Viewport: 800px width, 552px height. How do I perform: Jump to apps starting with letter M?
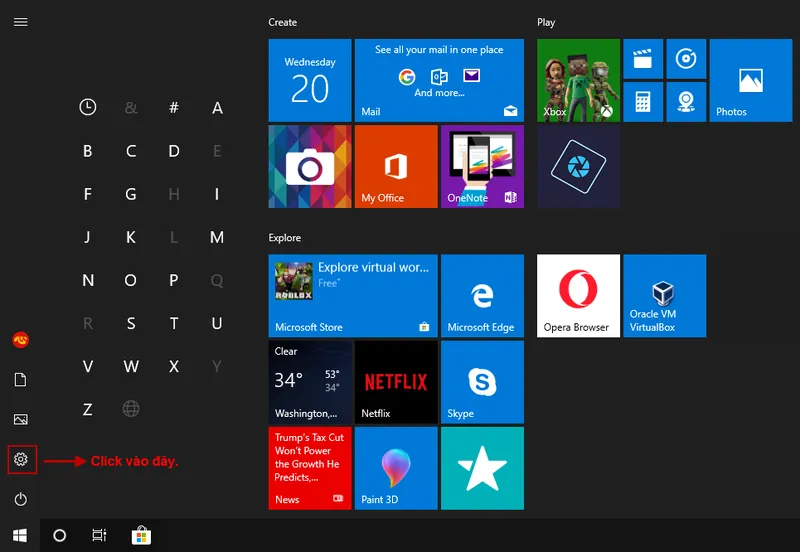[x=217, y=238]
